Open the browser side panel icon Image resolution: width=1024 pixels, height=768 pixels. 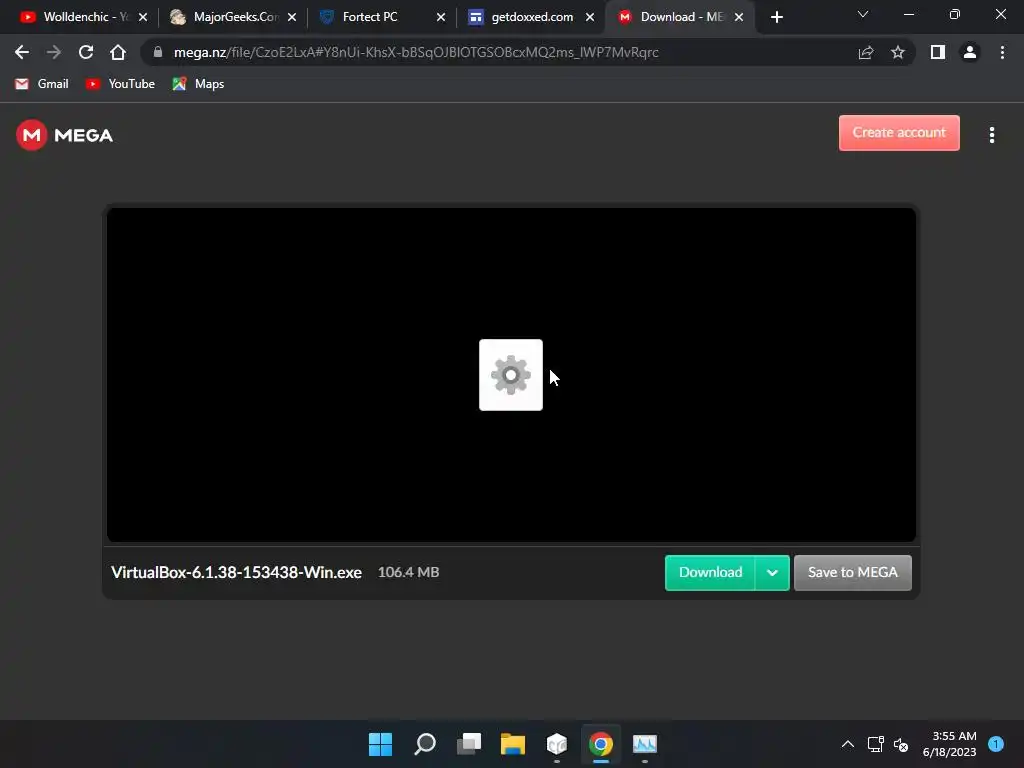[938, 52]
